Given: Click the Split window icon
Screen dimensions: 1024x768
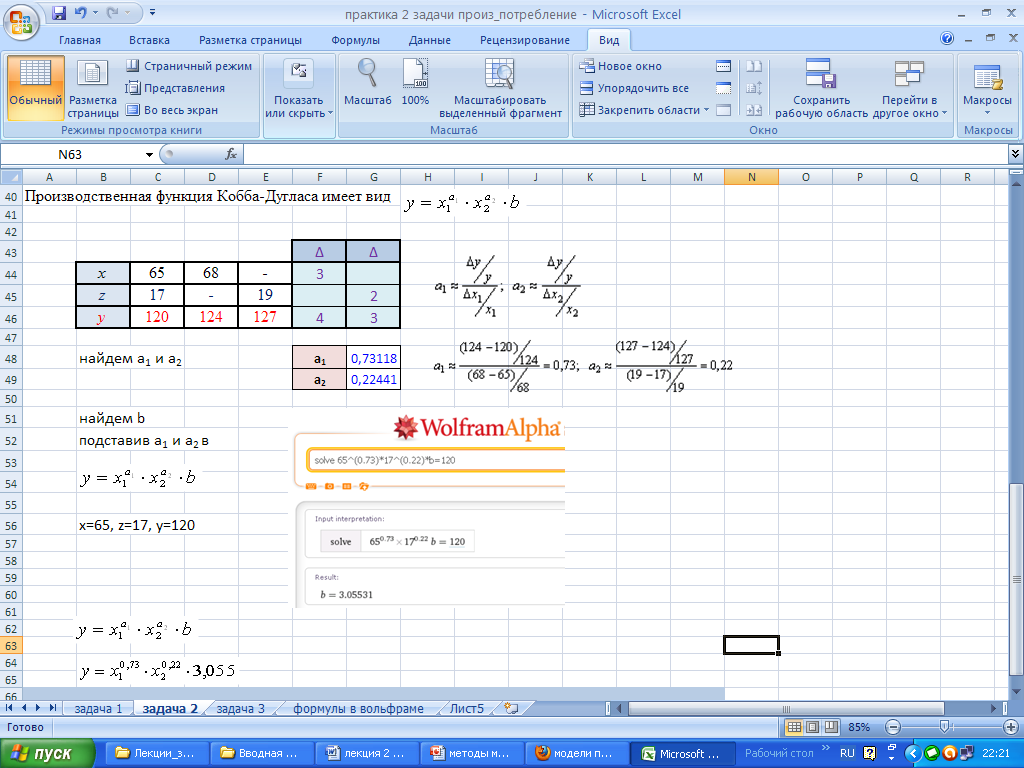Looking at the screenshot, I should click(723, 66).
